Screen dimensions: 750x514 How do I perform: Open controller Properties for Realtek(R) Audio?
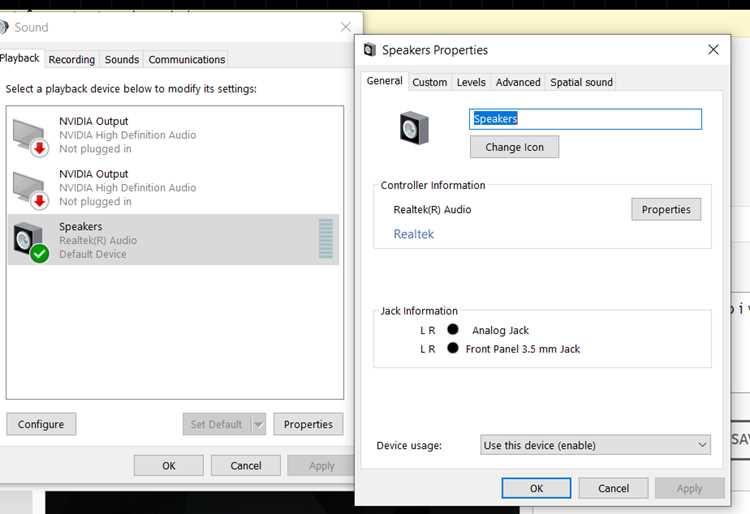[666, 209]
